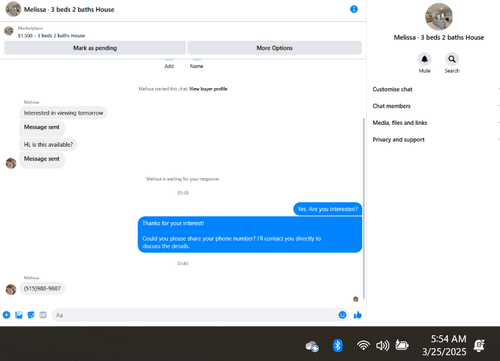Choose a sticker from the sticker icon
The image size is (500, 361).
click(31, 315)
